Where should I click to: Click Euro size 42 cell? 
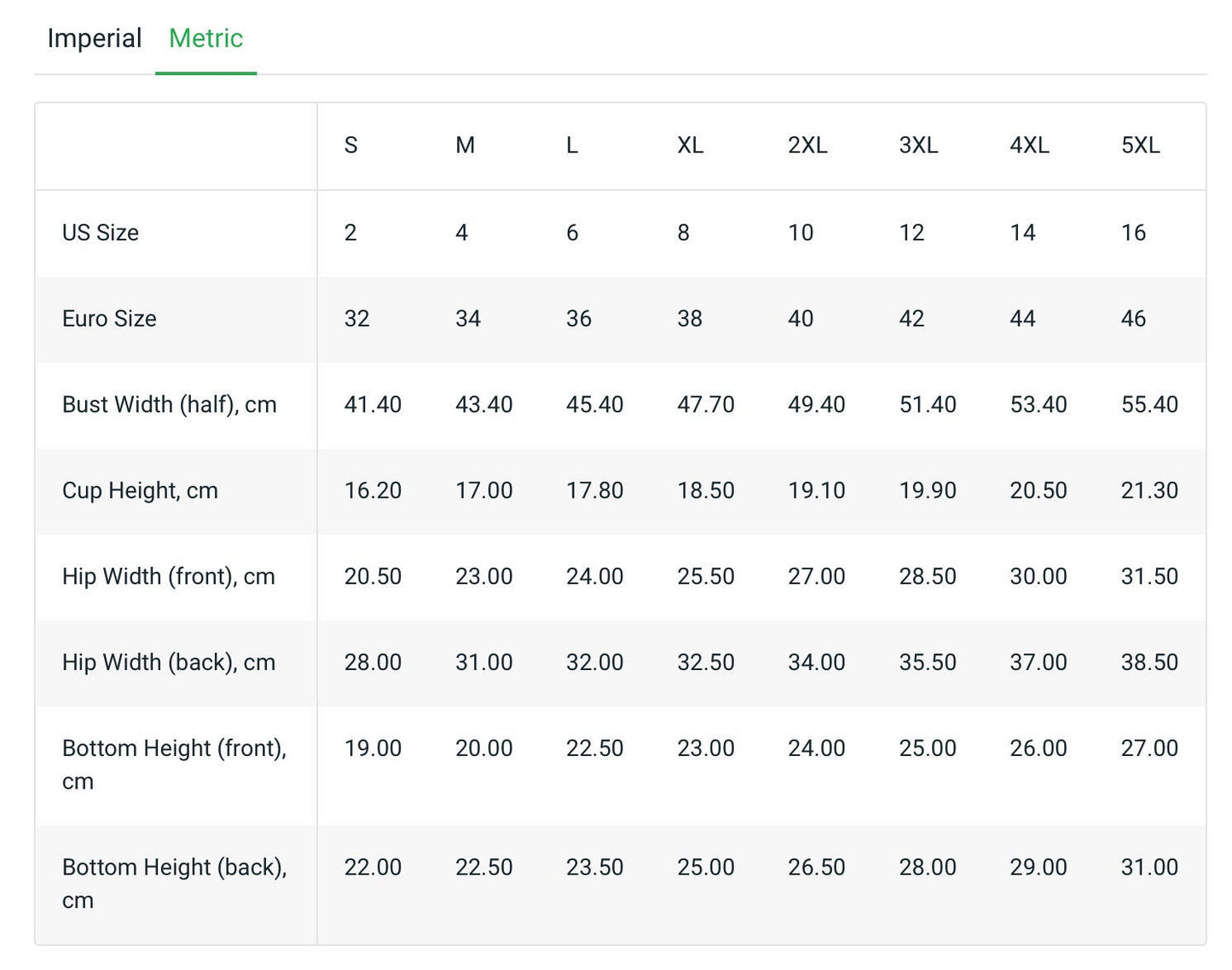click(x=911, y=319)
